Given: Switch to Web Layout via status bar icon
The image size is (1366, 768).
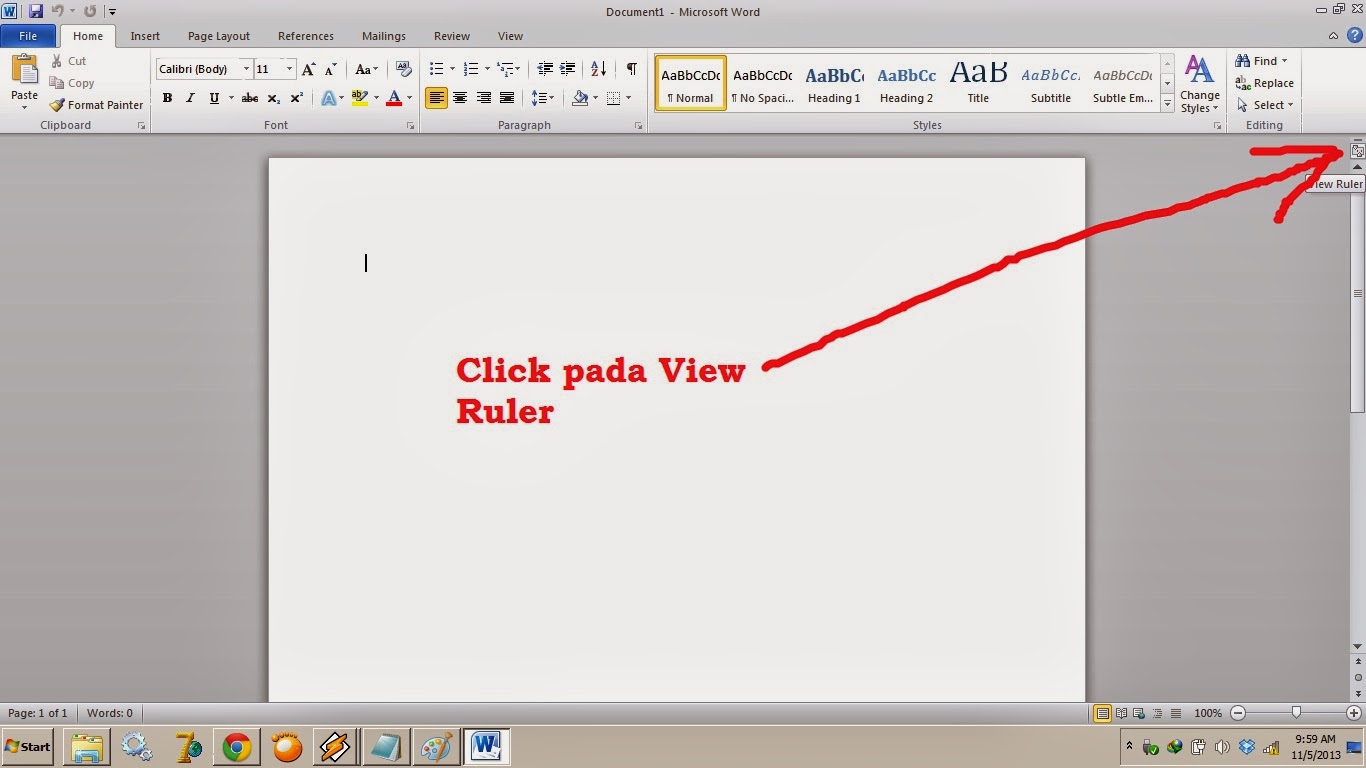Looking at the screenshot, I should tap(1136, 713).
